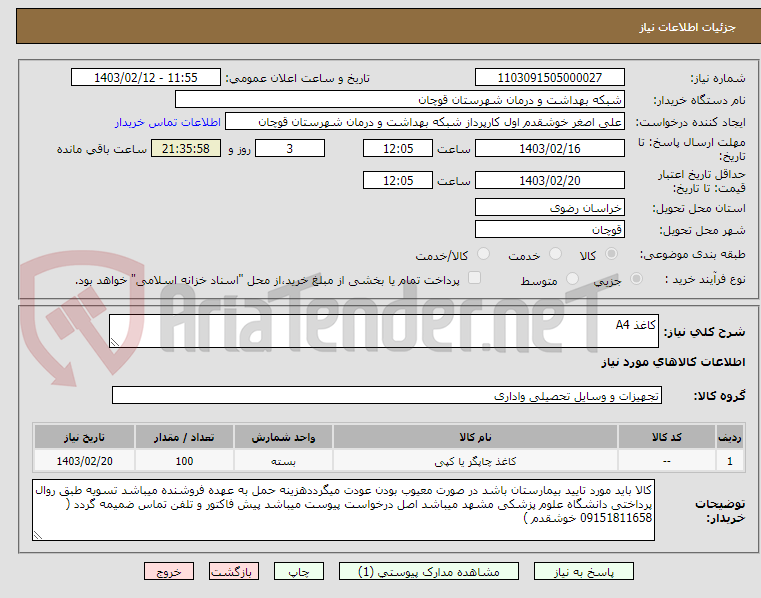Select the 'خدمت' radio button
The width and height of the screenshot is (761, 598).
(555, 254)
